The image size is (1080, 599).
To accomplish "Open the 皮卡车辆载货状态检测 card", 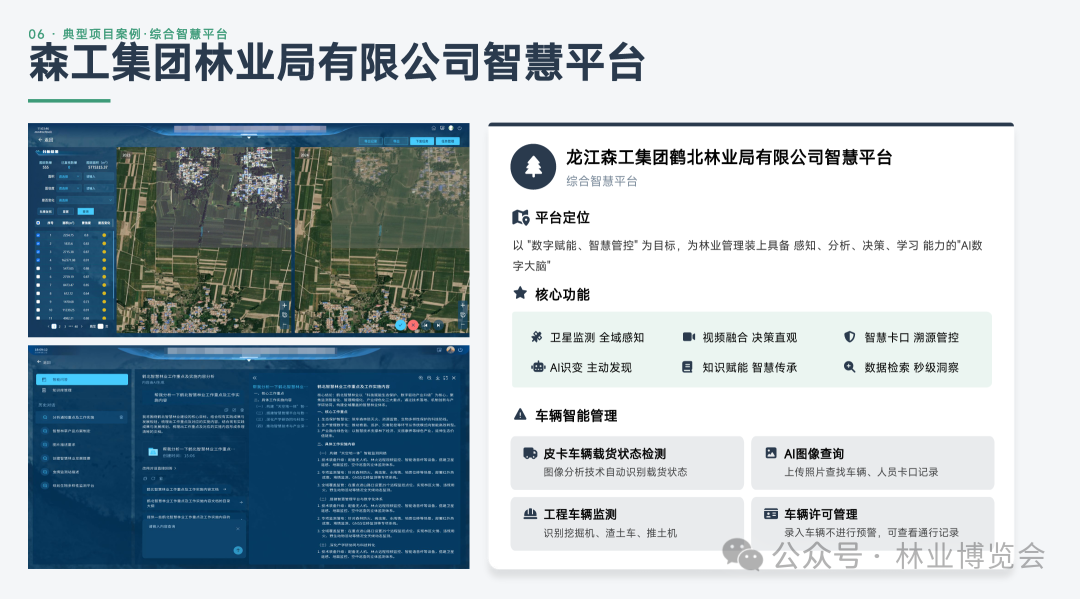I will click(627, 463).
